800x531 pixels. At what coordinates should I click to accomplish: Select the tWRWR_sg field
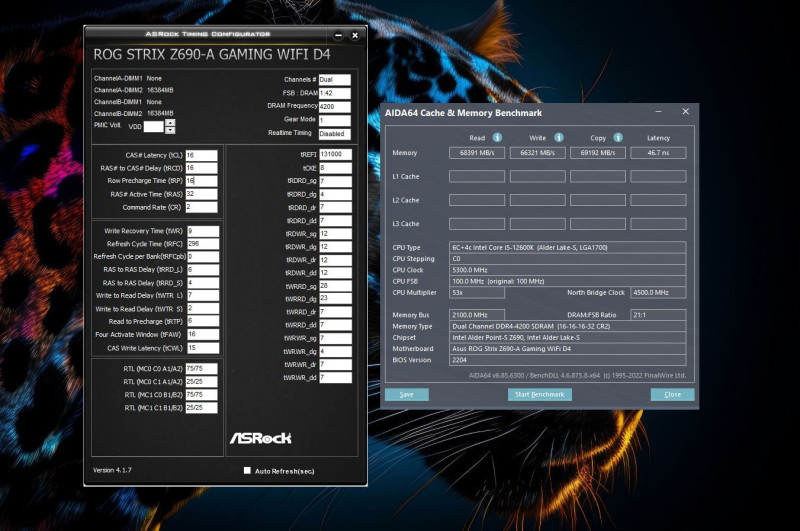(335, 338)
